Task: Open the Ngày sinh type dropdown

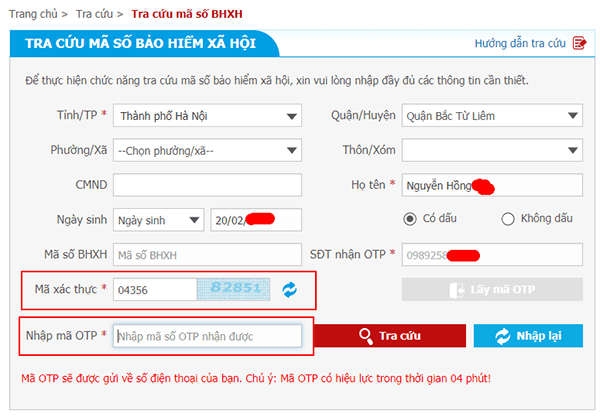Action: [x=158, y=220]
